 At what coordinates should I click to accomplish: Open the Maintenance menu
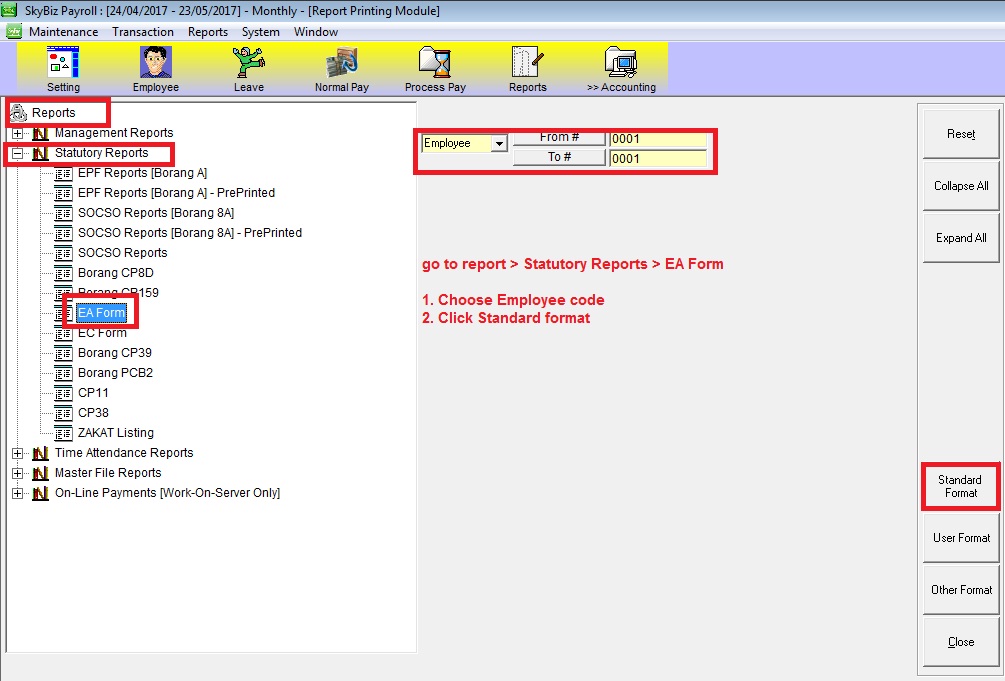pyautogui.click(x=63, y=32)
